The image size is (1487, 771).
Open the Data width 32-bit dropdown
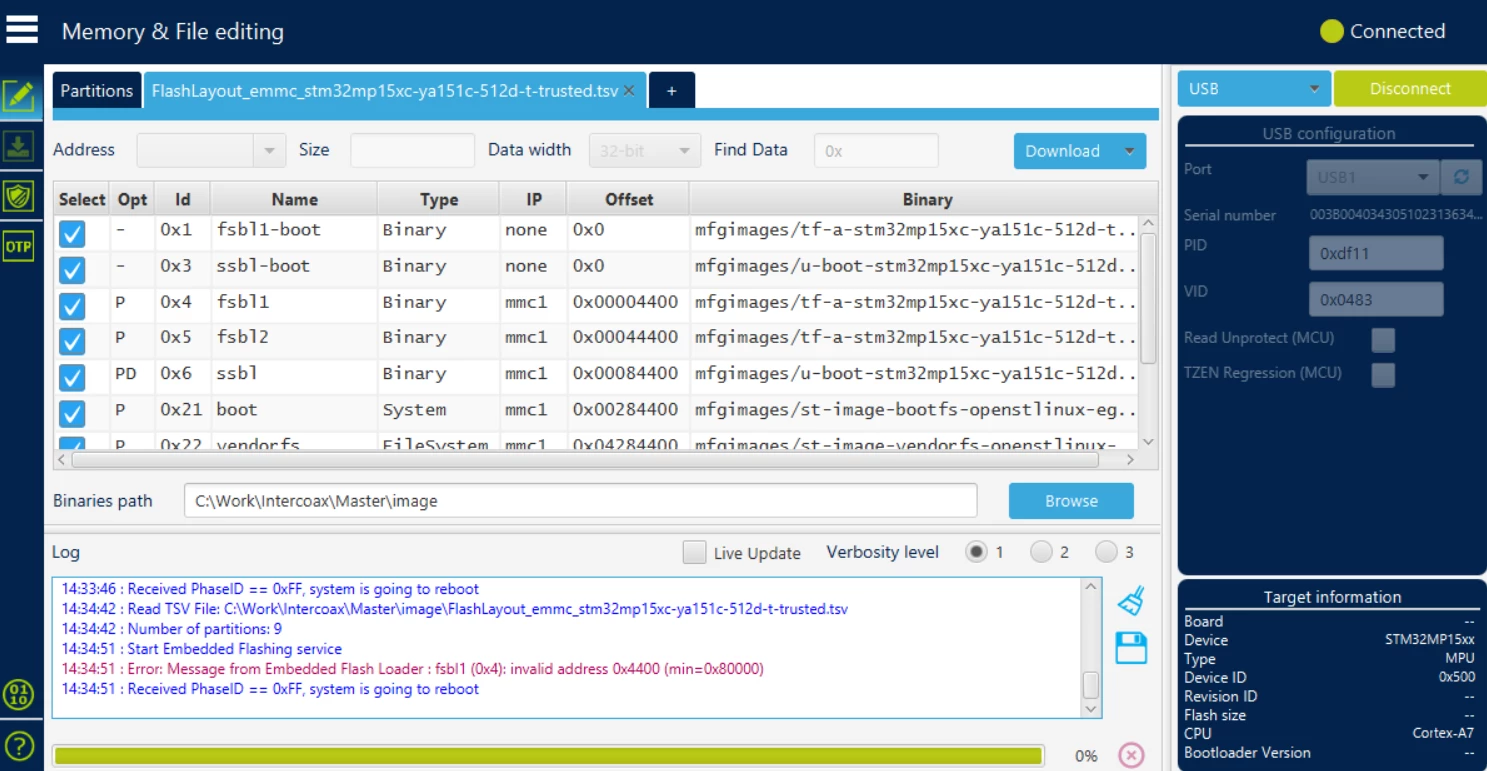[x=645, y=151]
